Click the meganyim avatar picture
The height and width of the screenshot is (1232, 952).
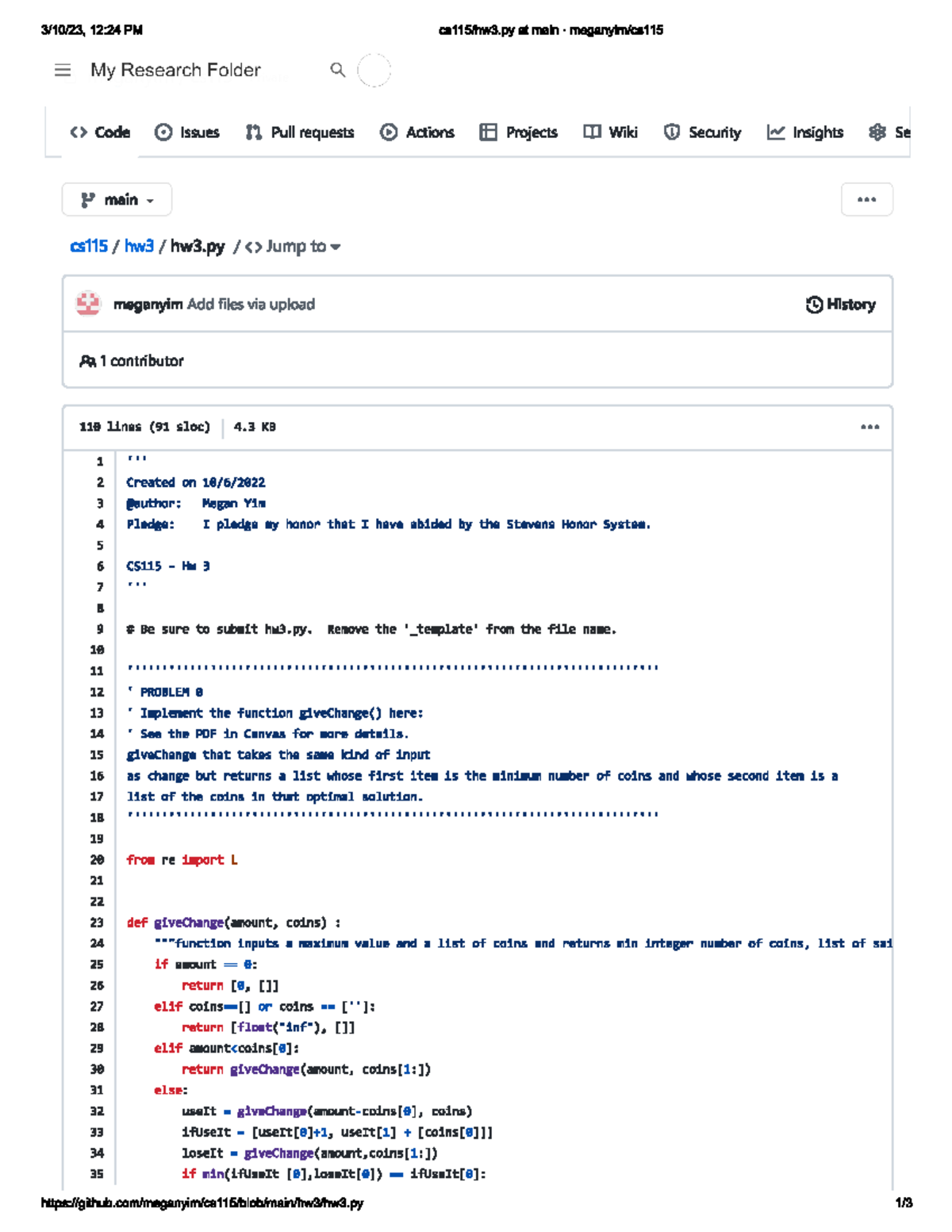point(88,304)
